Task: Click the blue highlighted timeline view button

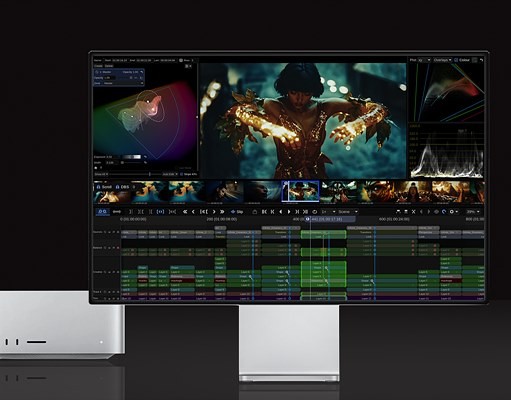Action: click(102, 212)
